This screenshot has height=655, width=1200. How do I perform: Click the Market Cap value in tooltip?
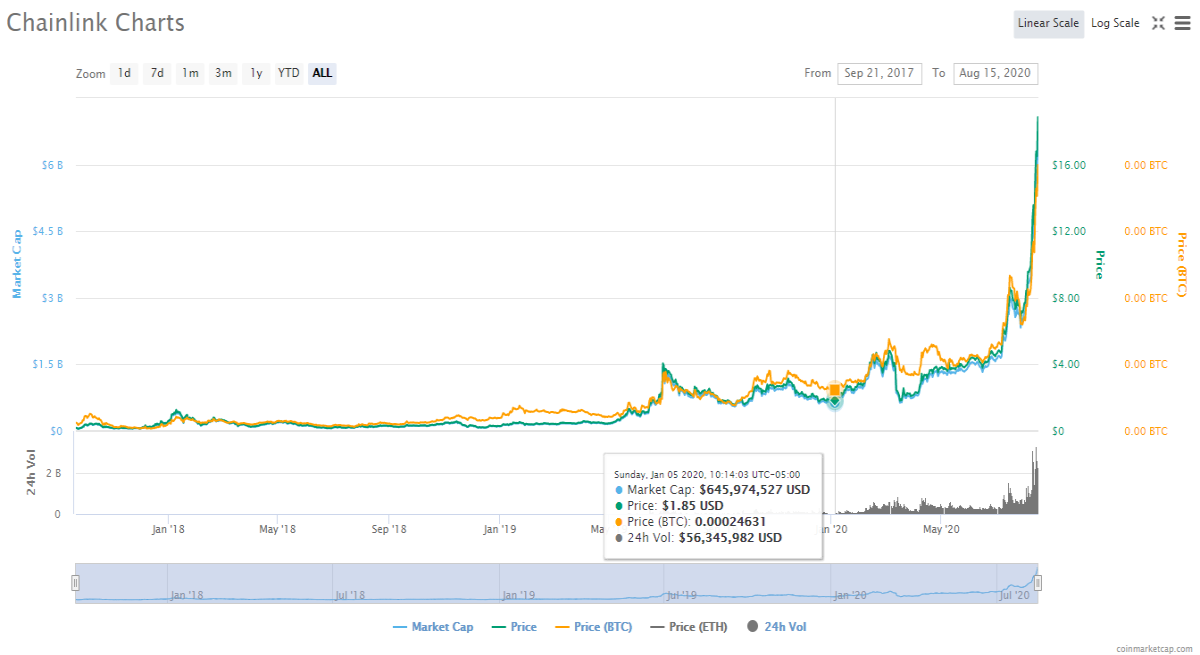pos(755,490)
